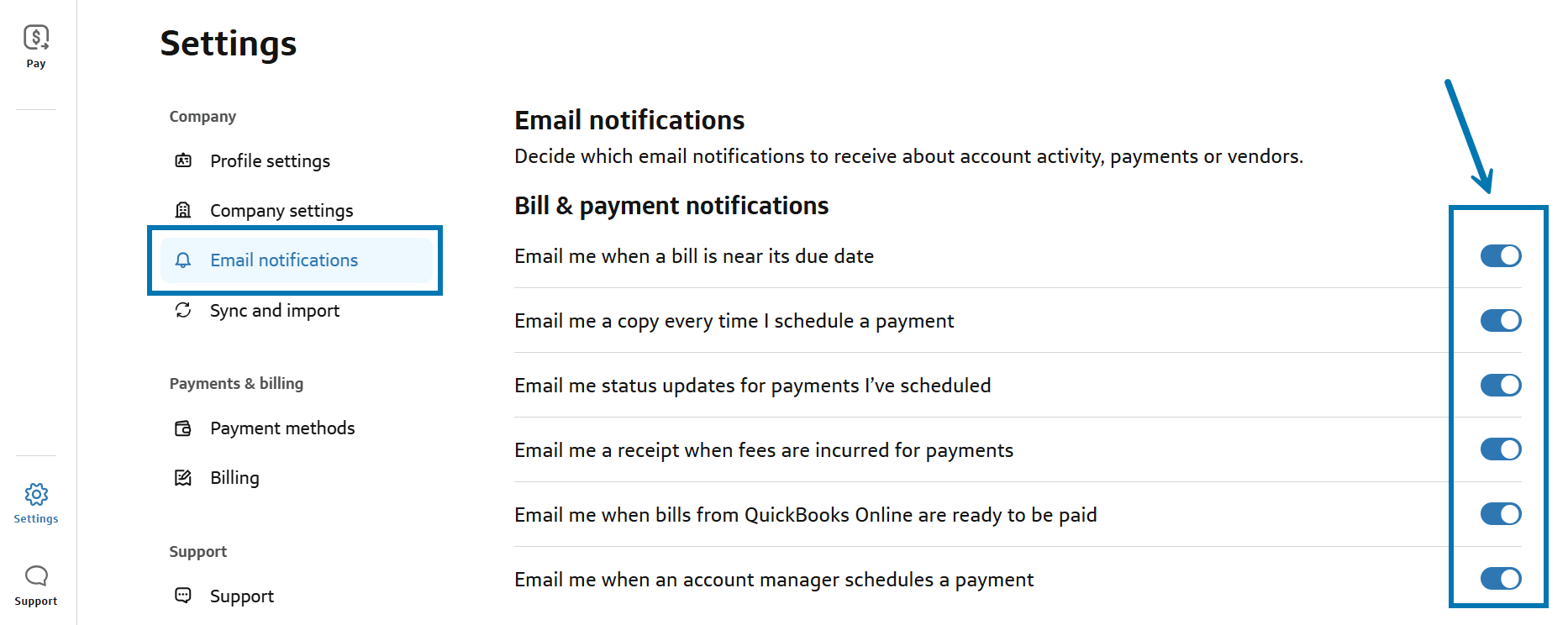Switch off QuickBooks Online bills ready email

click(1500, 514)
